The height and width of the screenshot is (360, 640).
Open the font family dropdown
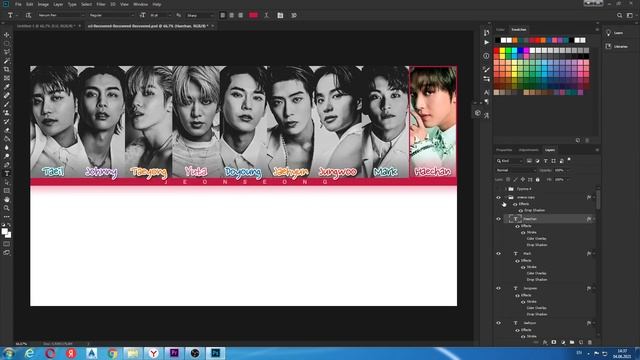tap(61, 15)
